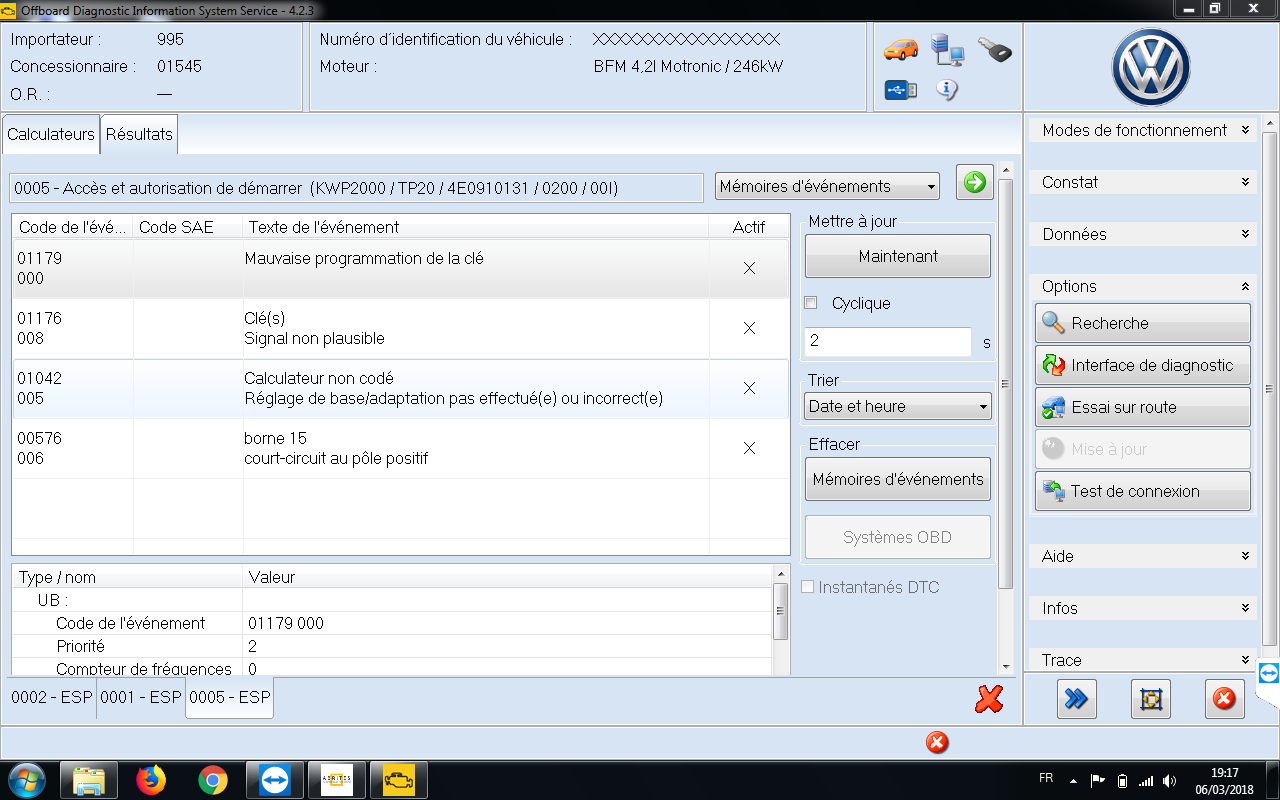Image resolution: width=1280 pixels, height=800 pixels.
Task: Click the USB connection status icon
Action: pos(900,91)
